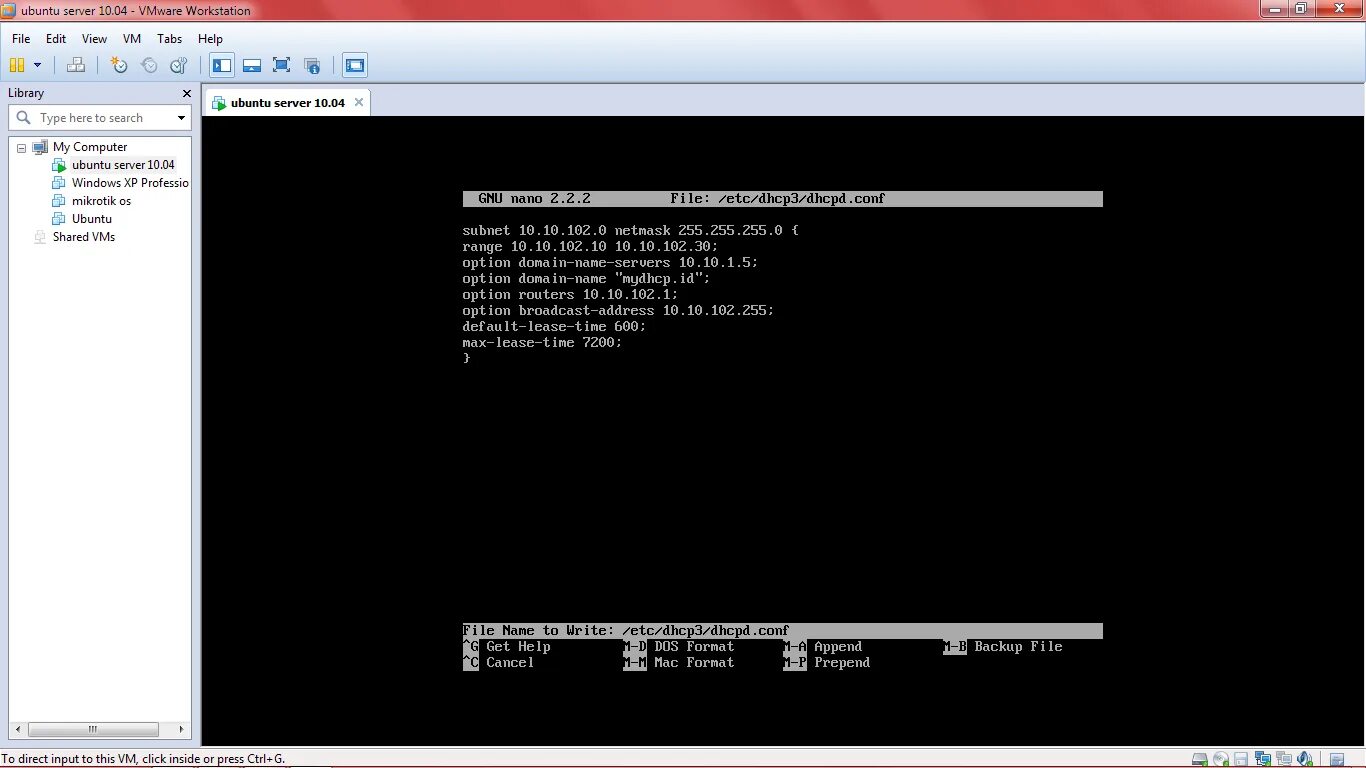Toggle the console view toolbar icon
This screenshot has height=768, width=1366.
tap(355, 65)
